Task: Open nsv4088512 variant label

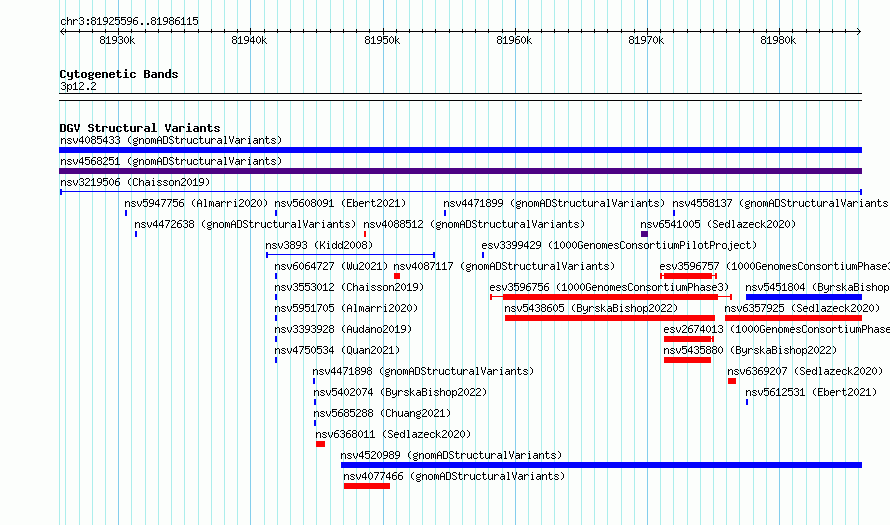Action: coord(474,224)
